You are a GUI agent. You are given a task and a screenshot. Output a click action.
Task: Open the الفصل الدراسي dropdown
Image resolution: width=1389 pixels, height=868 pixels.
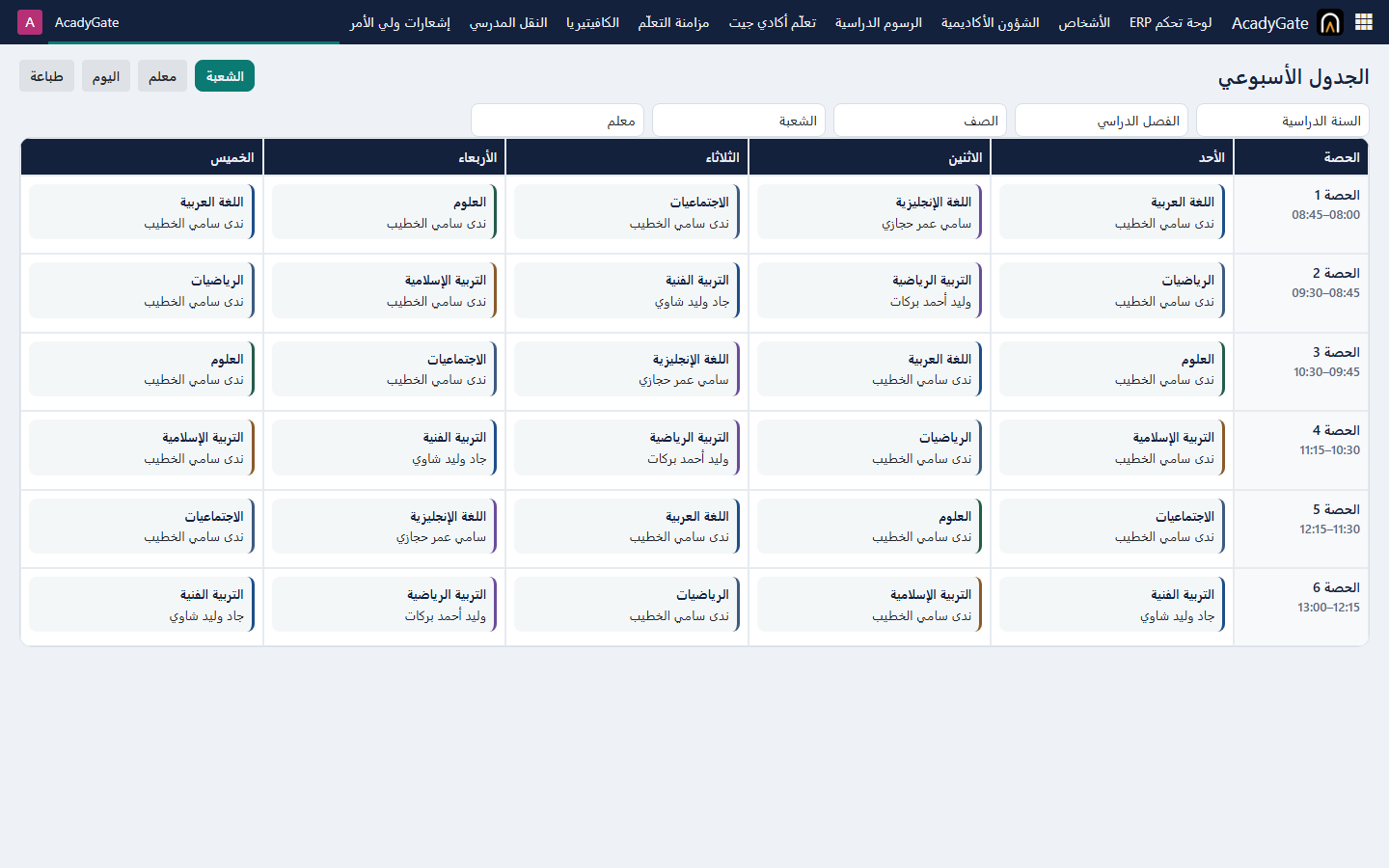point(1102,121)
